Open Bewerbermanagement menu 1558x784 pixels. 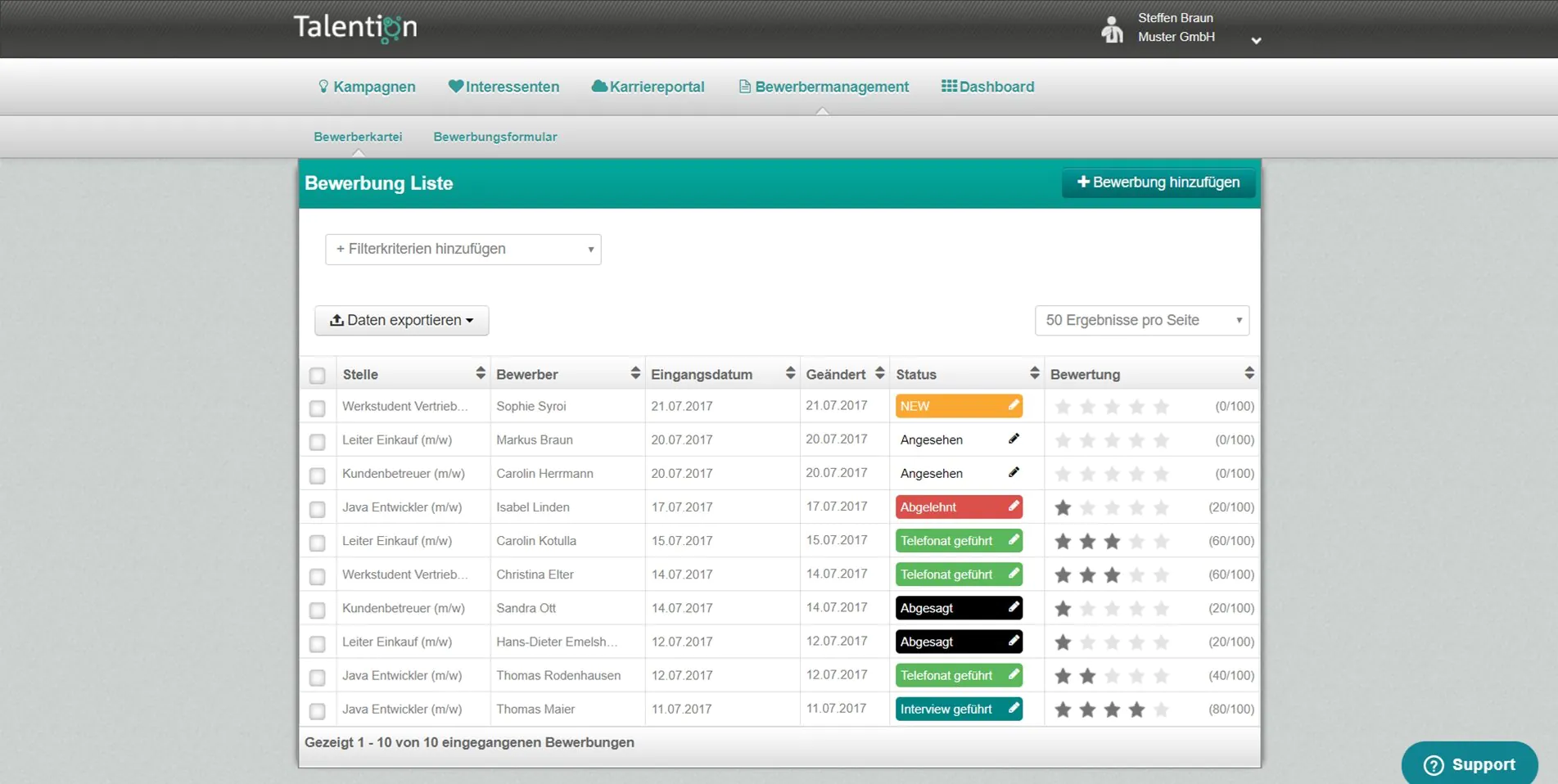[x=824, y=87]
